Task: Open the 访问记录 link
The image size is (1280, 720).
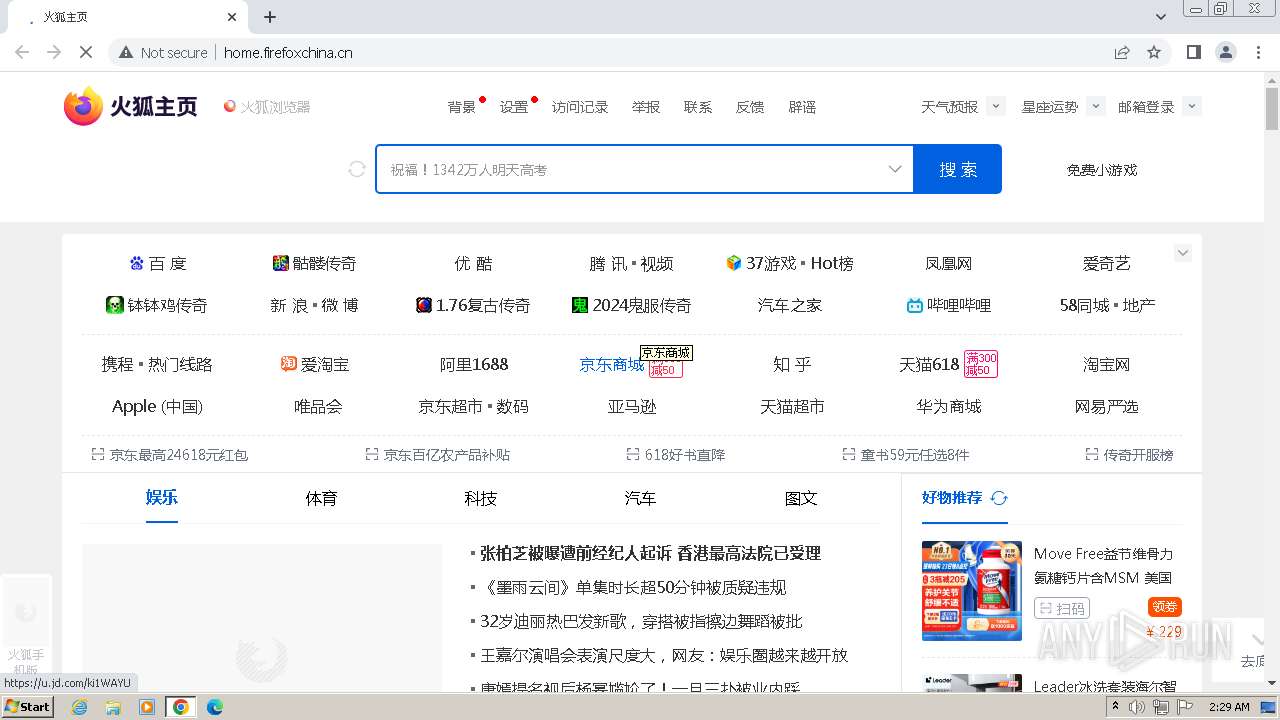Action: click(x=580, y=107)
